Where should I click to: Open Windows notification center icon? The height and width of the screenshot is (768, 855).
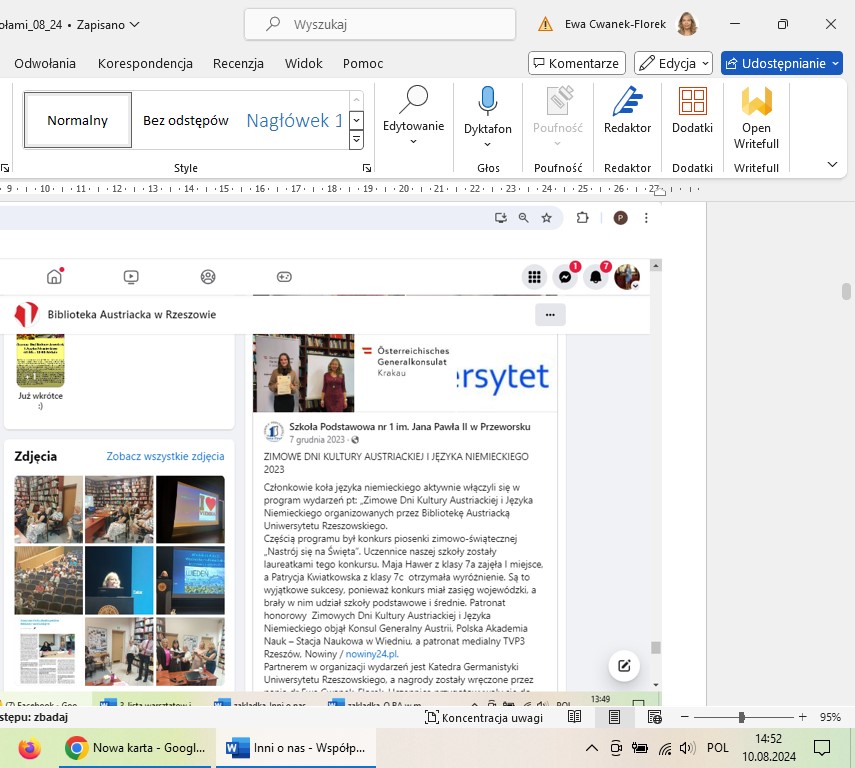point(821,747)
